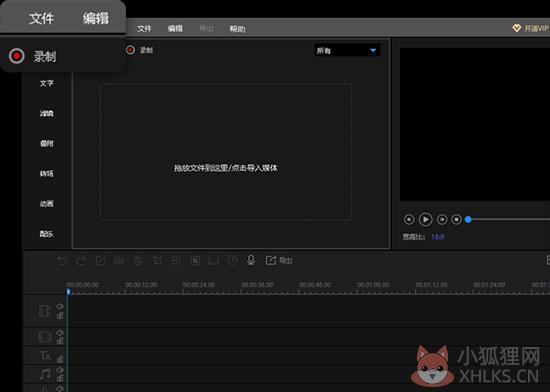This screenshot has height=392, width=550.
Task: Click the microphone voiceover icon
Action: click(251, 260)
